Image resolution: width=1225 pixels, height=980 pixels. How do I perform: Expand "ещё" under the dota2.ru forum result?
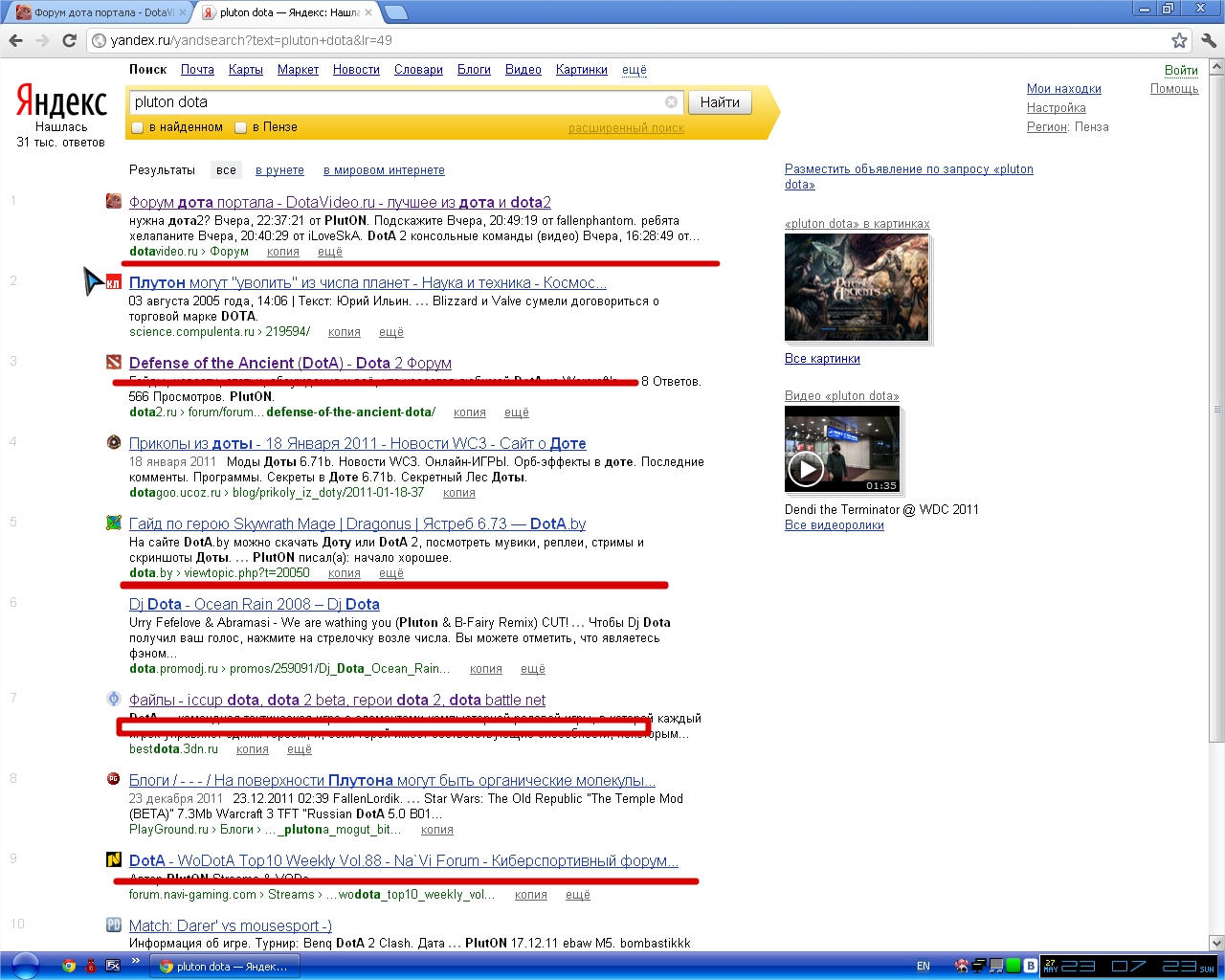pyautogui.click(x=517, y=412)
